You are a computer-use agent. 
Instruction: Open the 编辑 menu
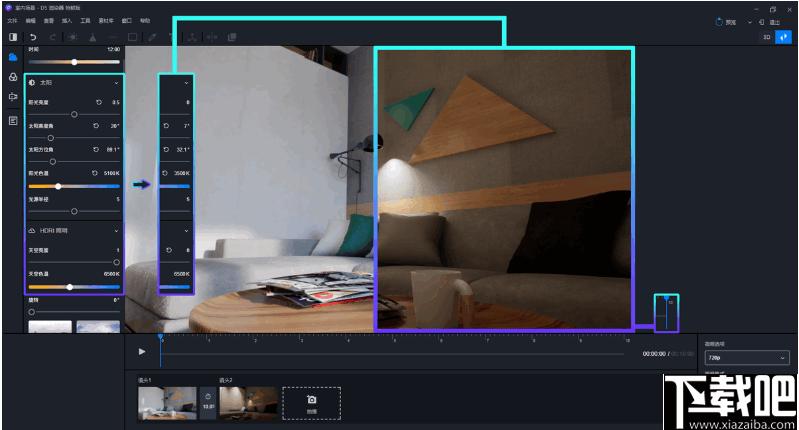[31, 21]
